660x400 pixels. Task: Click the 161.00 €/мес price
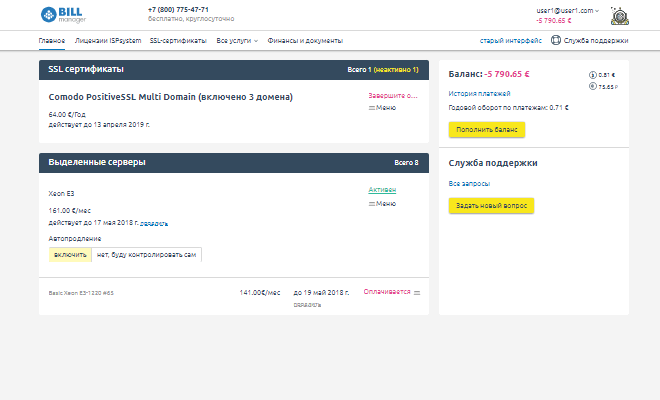coord(69,211)
